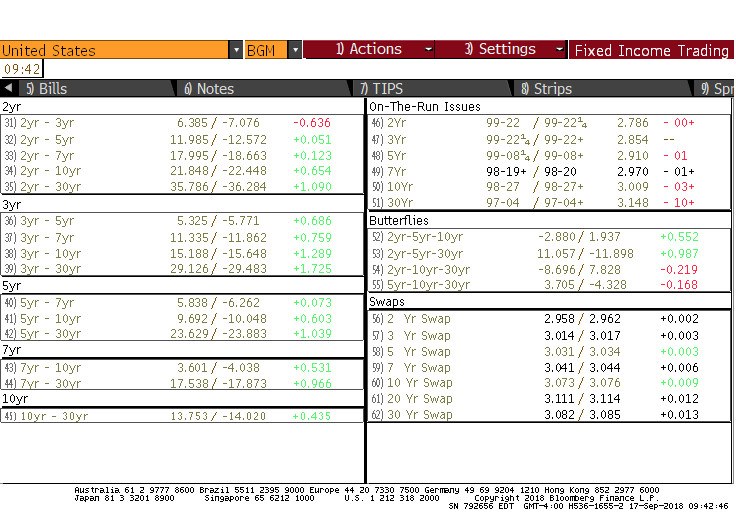Select the 5yr - 7yr spread row
The image size is (736, 529).
pos(182,303)
